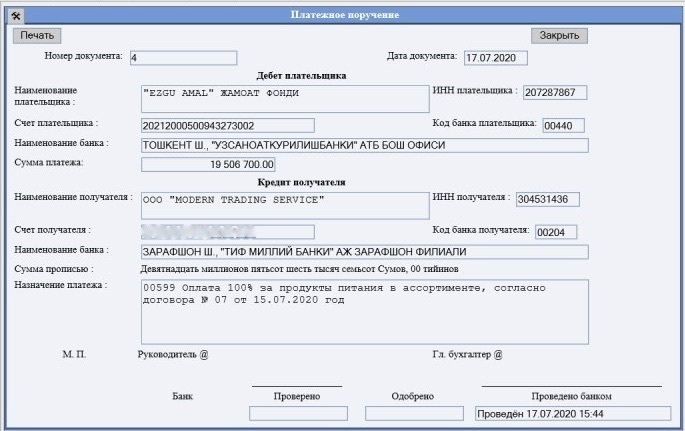Image resolution: width=685 pixels, height=431 pixels.
Task: Click the Наименование получателя text area
Action: (x=285, y=206)
